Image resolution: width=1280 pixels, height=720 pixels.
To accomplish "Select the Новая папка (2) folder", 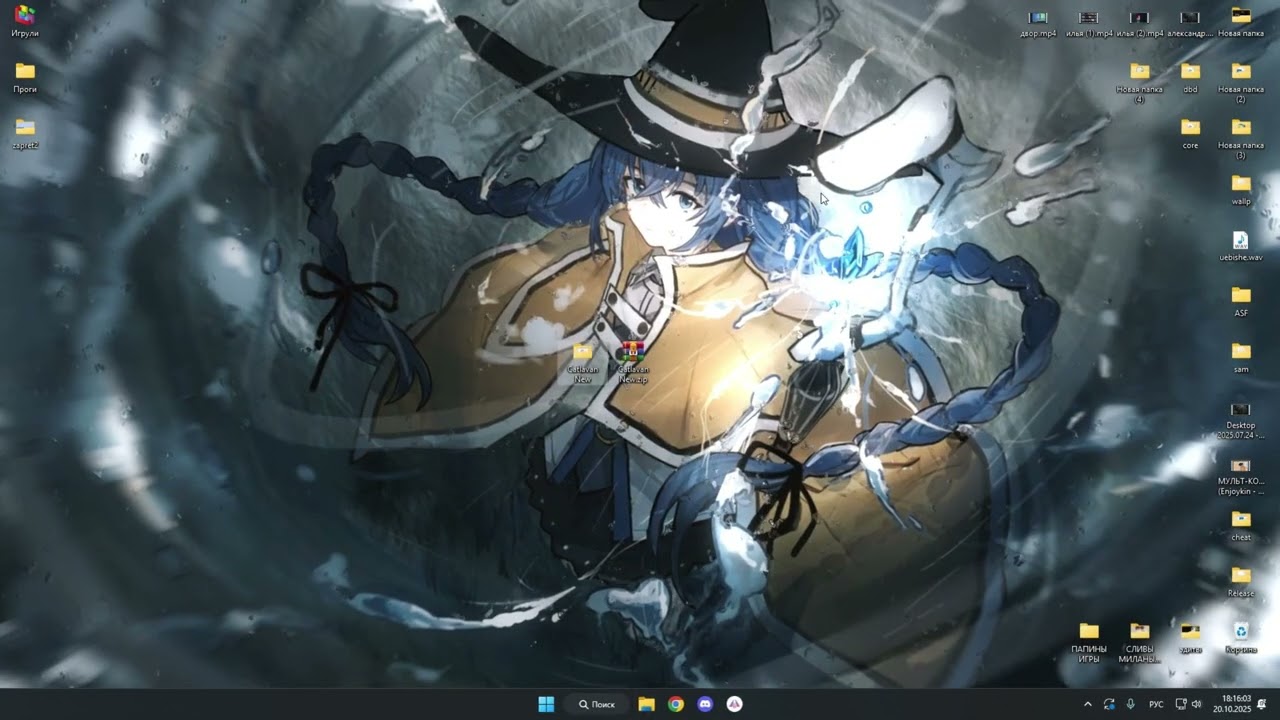I will tap(1241, 82).
